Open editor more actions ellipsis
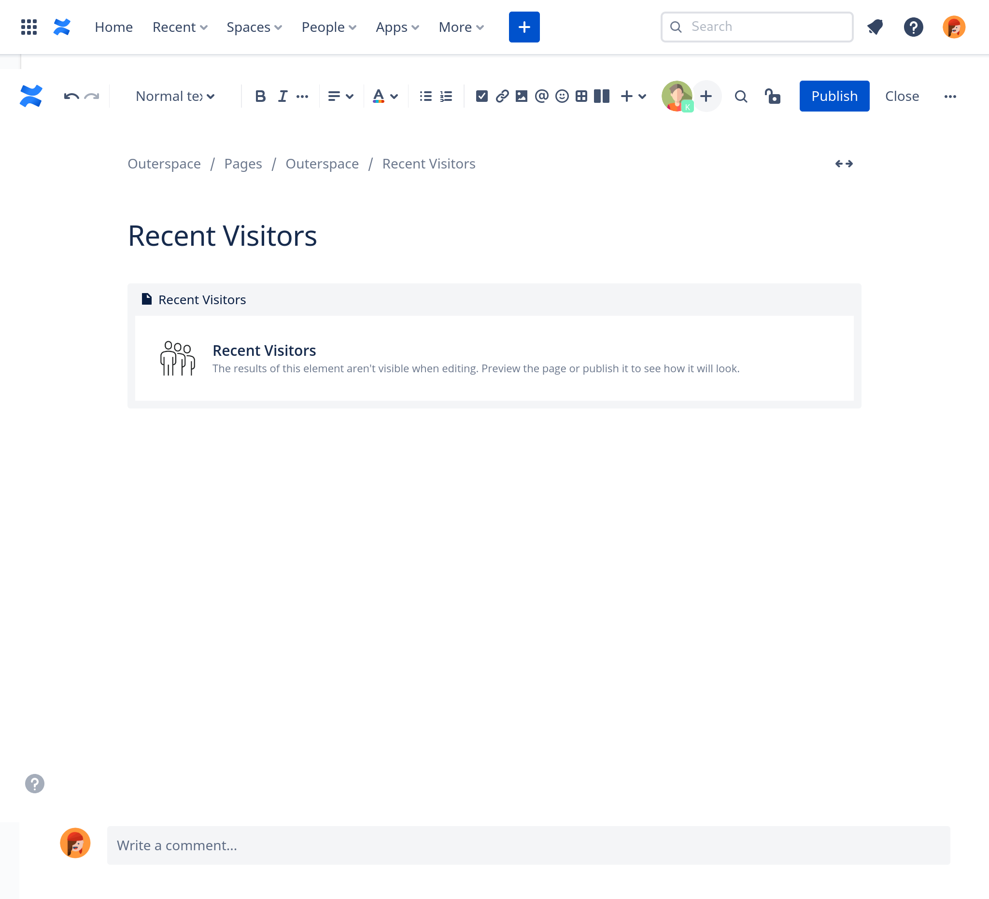The image size is (989, 899). [951, 96]
